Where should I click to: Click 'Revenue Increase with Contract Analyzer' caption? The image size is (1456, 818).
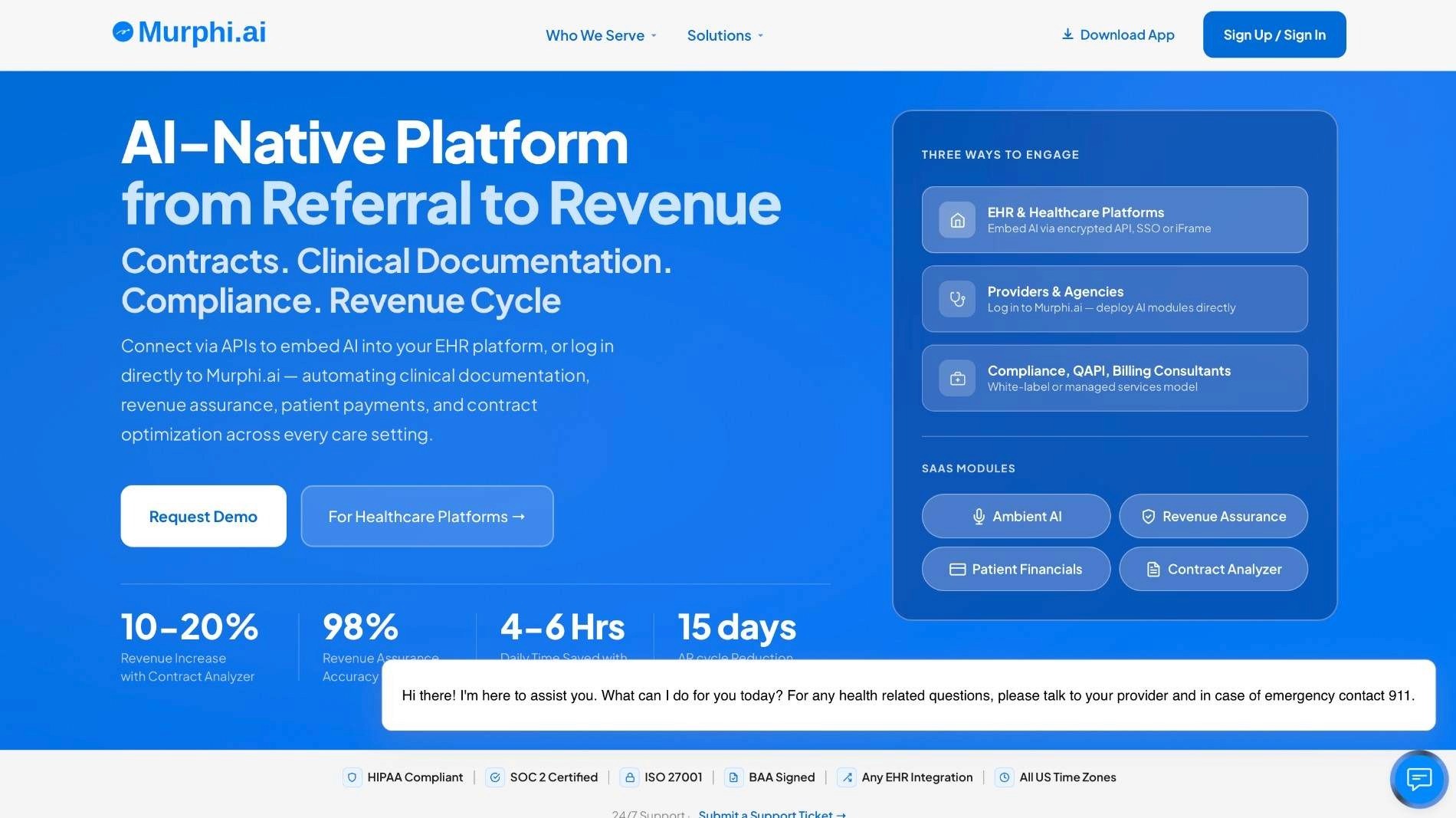(188, 668)
